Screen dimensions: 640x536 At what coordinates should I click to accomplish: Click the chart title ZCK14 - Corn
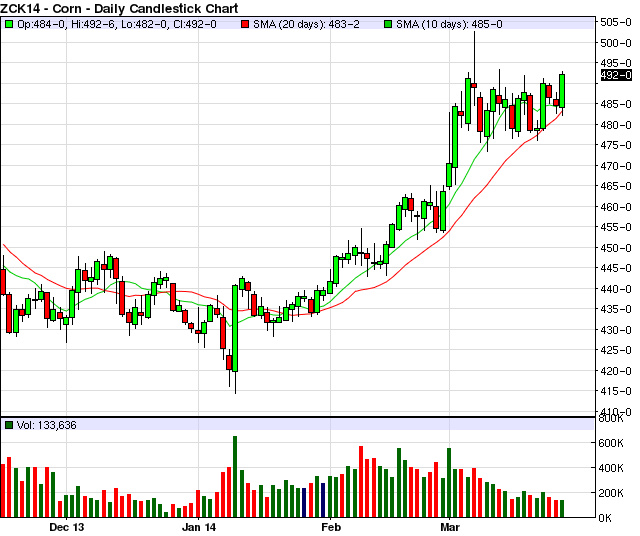pos(119,8)
